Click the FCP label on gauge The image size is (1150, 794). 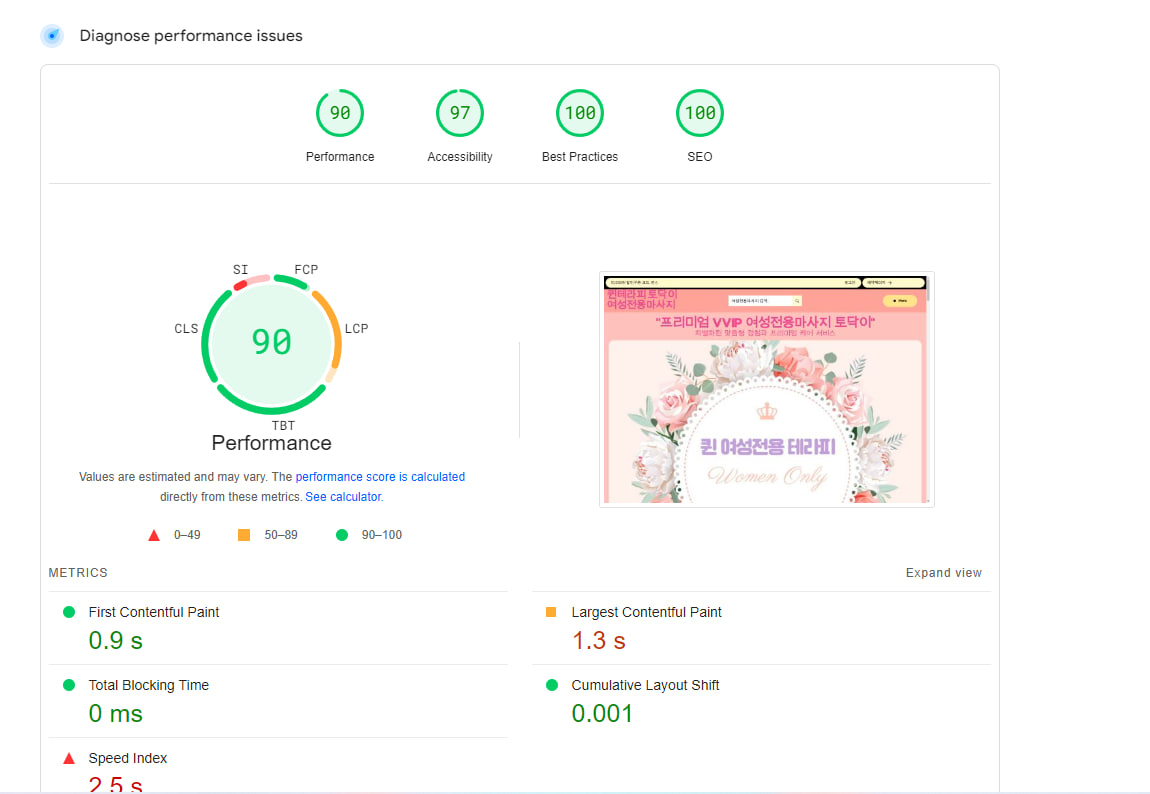coord(306,270)
